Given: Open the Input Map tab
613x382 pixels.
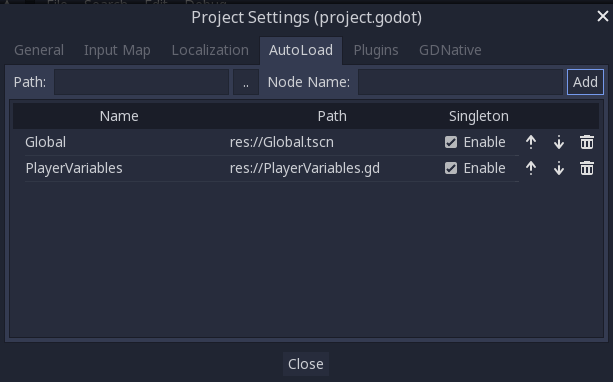Looking at the screenshot, I should (x=117, y=50).
